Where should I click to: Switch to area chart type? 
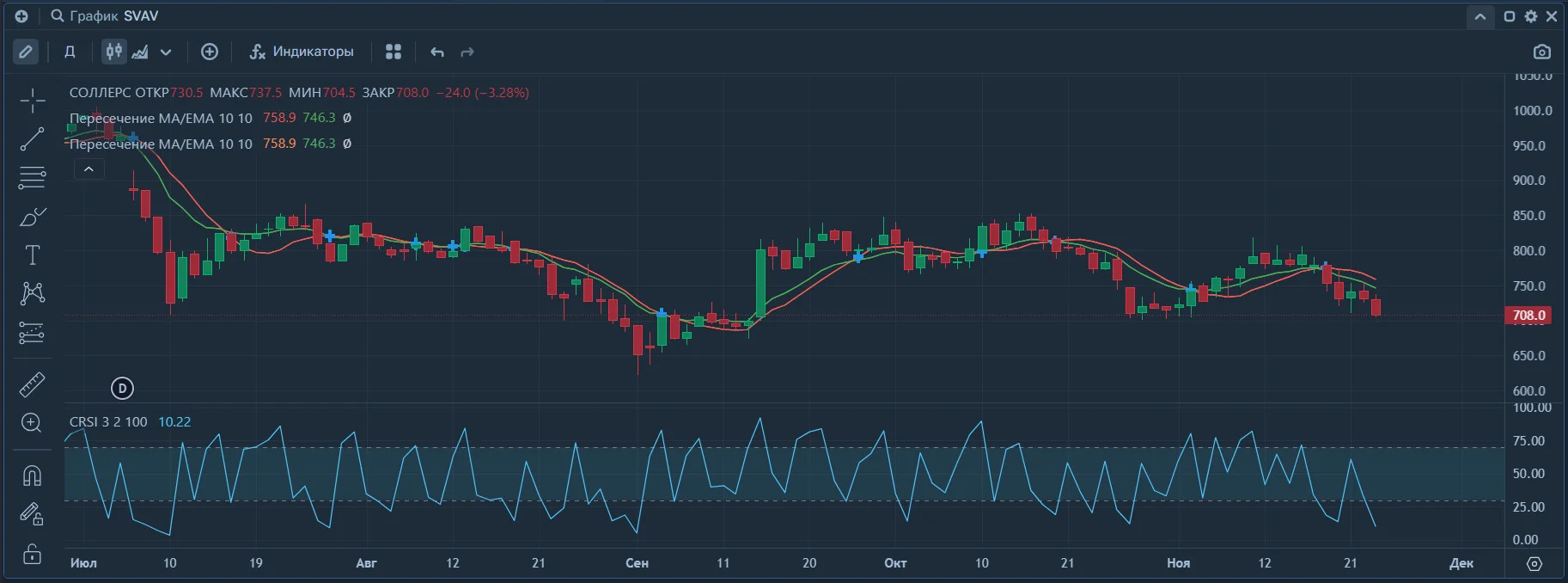[140, 52]
